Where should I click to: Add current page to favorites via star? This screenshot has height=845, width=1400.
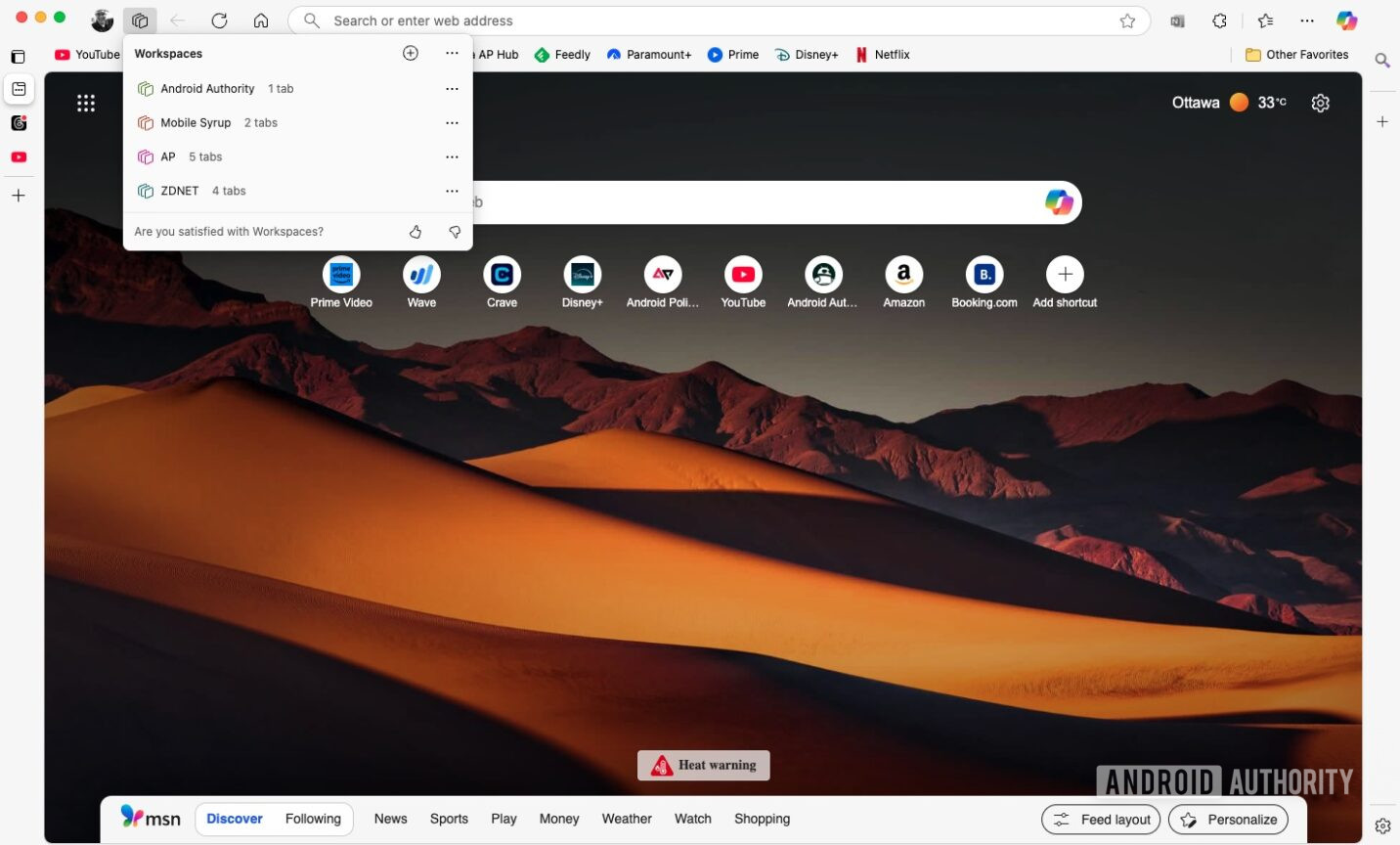click(1128, 21)
